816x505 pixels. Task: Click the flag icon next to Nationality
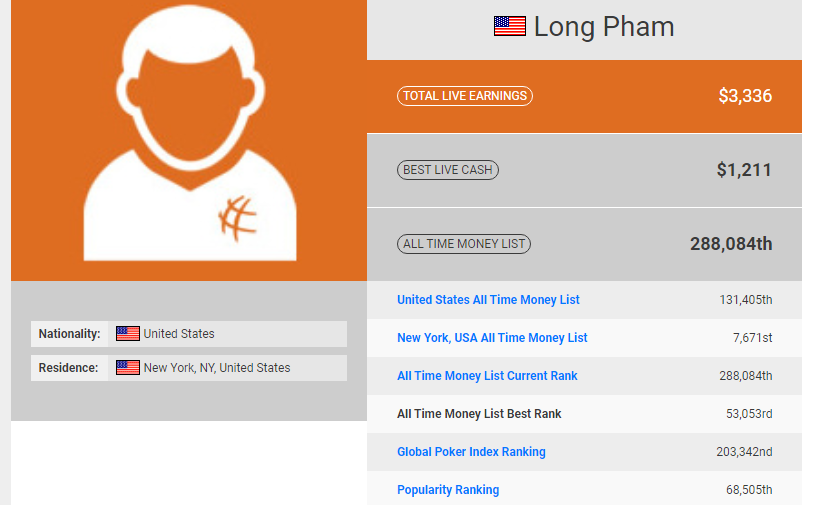point(128,334)
